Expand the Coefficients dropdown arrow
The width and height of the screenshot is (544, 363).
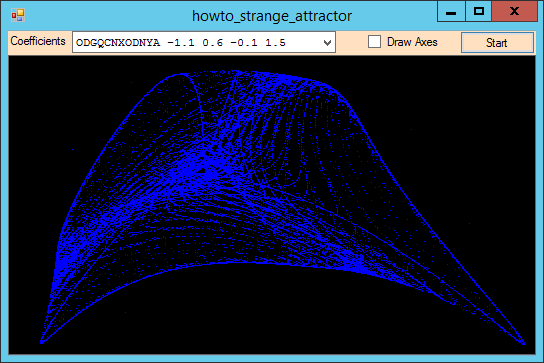(x=327, y=43)
